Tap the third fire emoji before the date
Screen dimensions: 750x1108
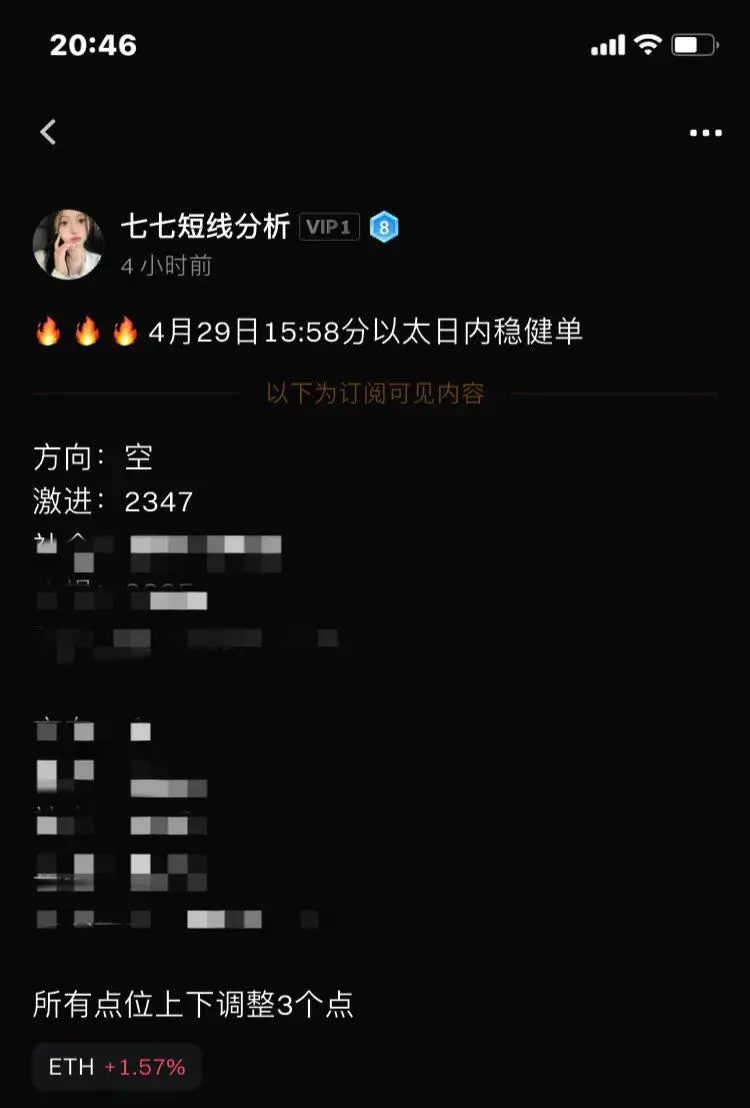pyautogui.click(x=124, y=331)
